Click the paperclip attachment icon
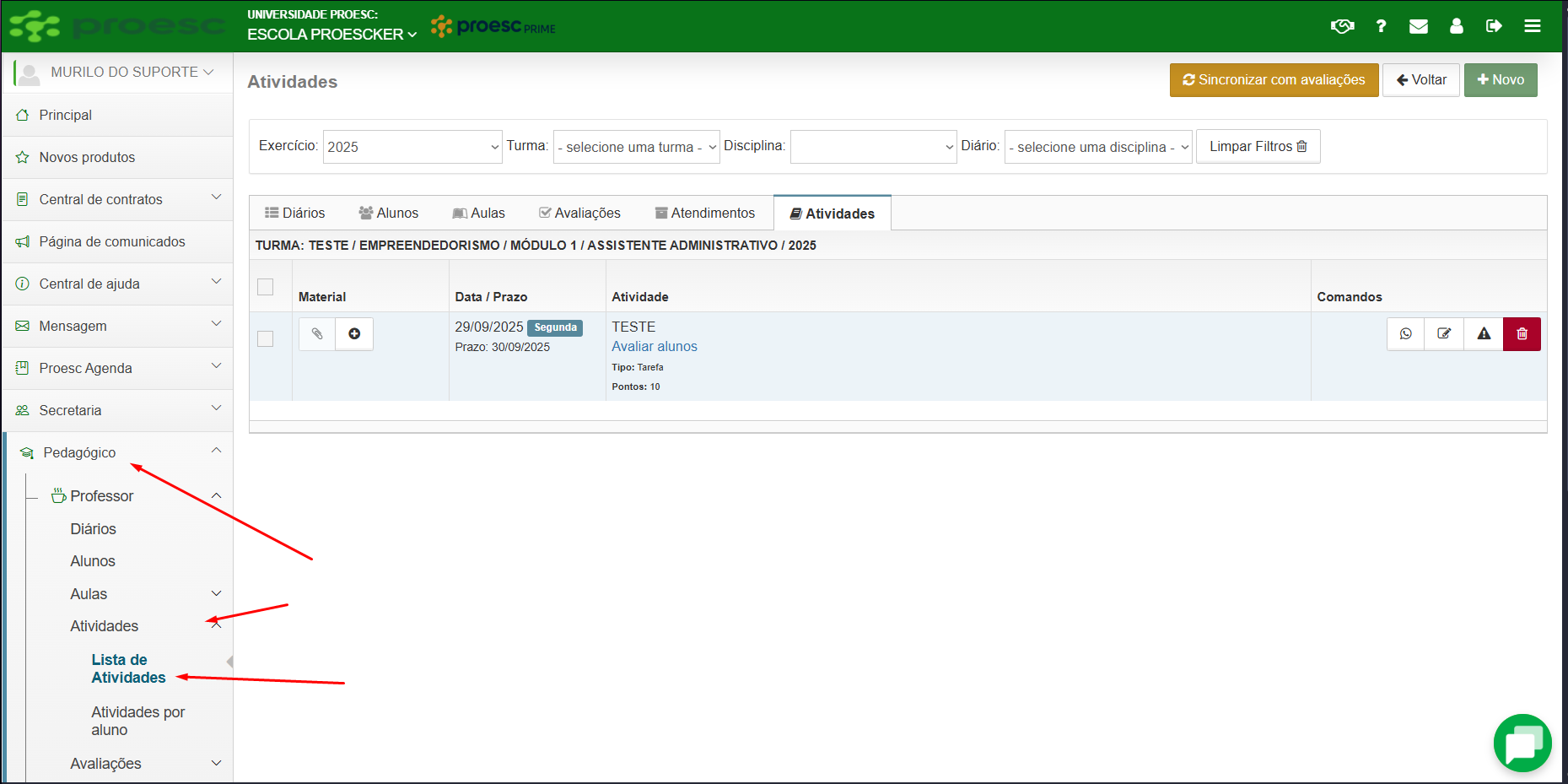The height and width of the screenshot is (784, 1568). click(317, 334)
